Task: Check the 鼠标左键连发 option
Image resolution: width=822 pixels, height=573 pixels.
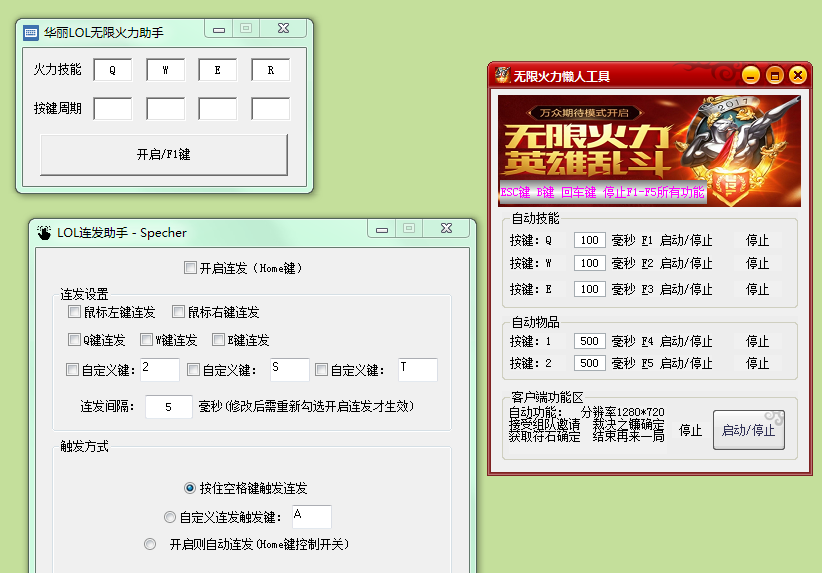Action: [x=75, y=312]
